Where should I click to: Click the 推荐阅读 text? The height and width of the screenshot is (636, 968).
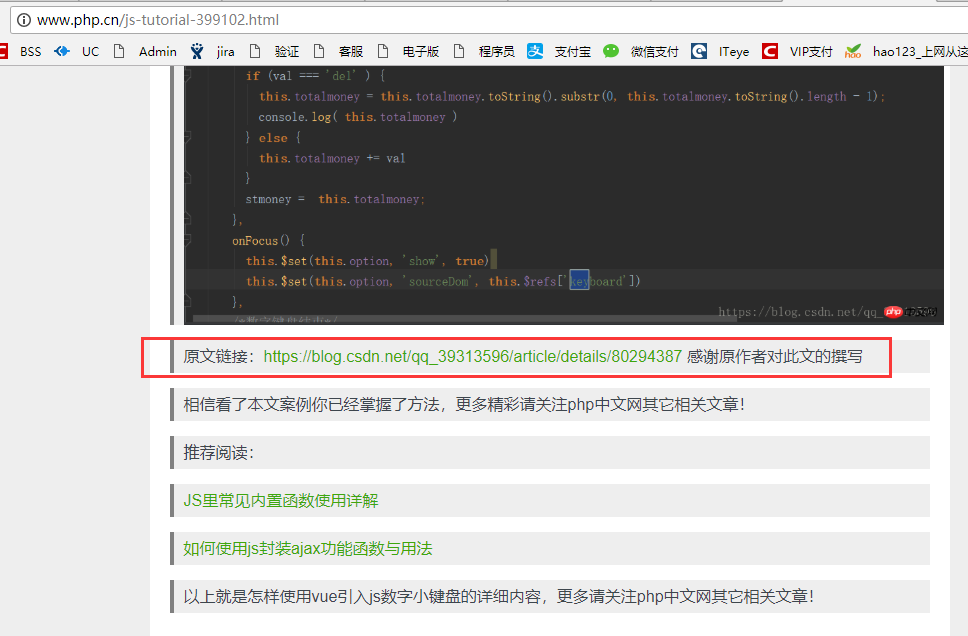tap(219, 453)
